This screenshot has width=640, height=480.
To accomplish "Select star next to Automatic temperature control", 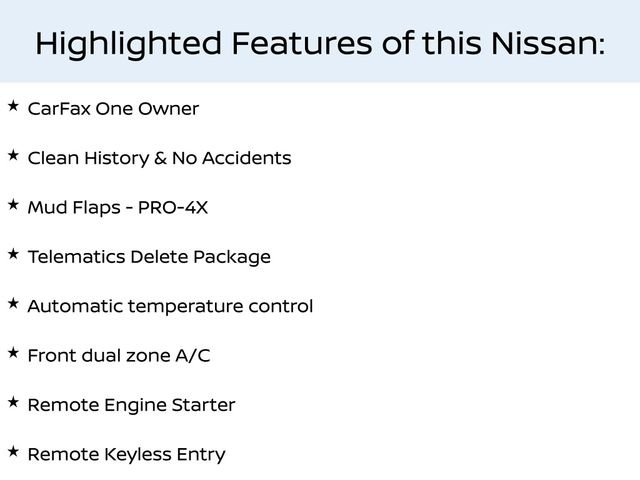I will pos(12,303).
